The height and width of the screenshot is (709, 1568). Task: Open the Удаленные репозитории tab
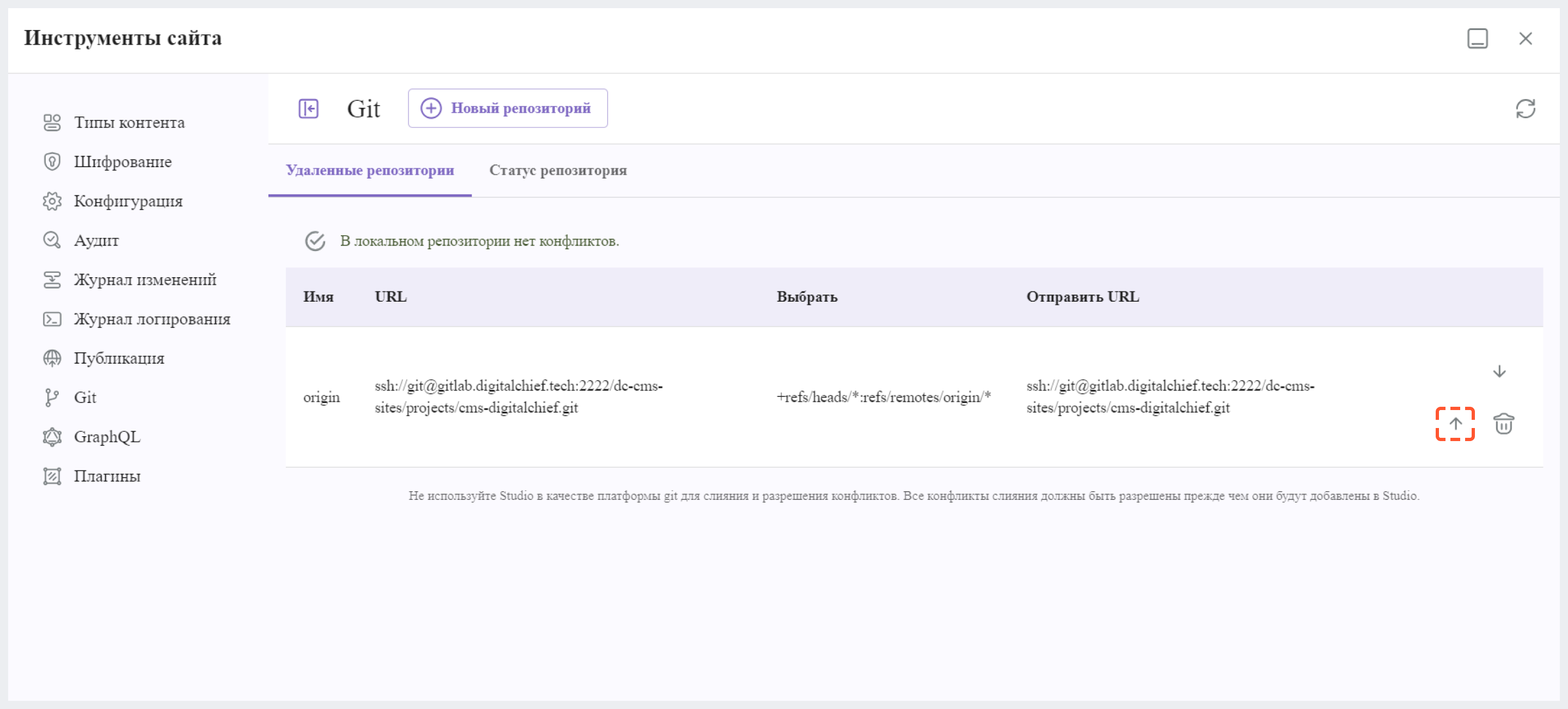pyautogui.click(x=370, y=170)
